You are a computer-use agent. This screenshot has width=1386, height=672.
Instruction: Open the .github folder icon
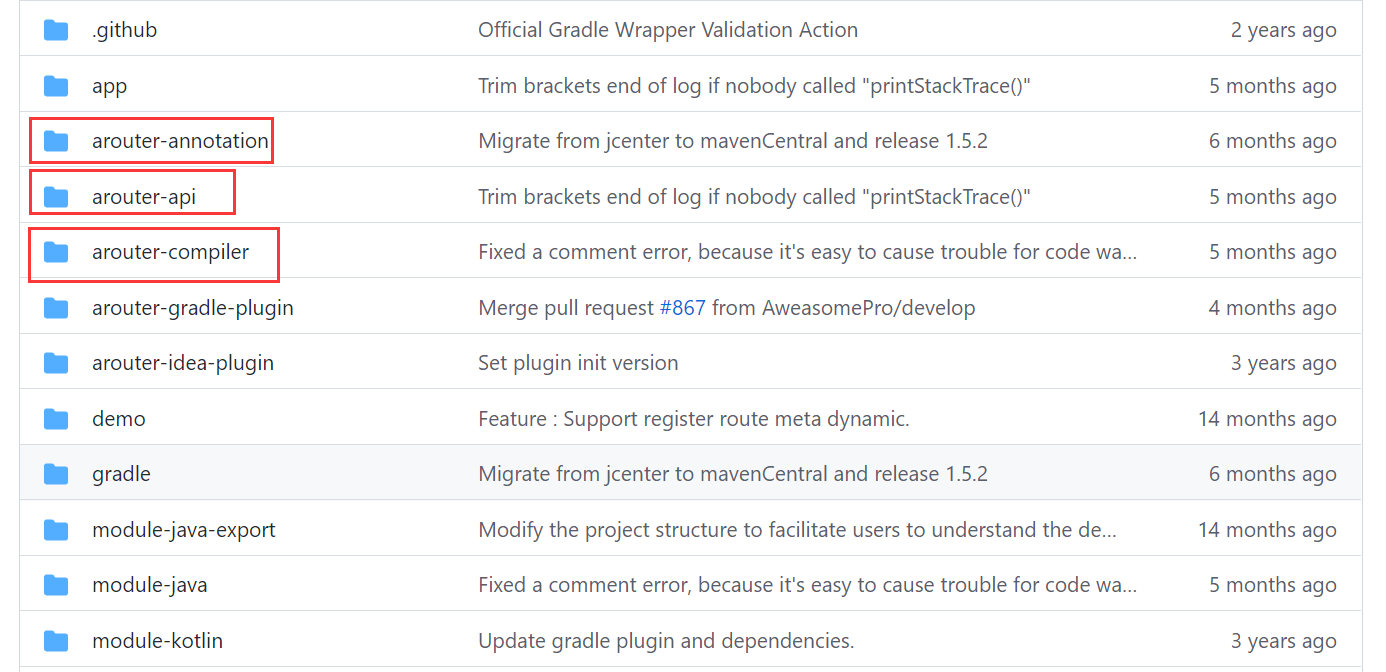(x=56, y=30)
